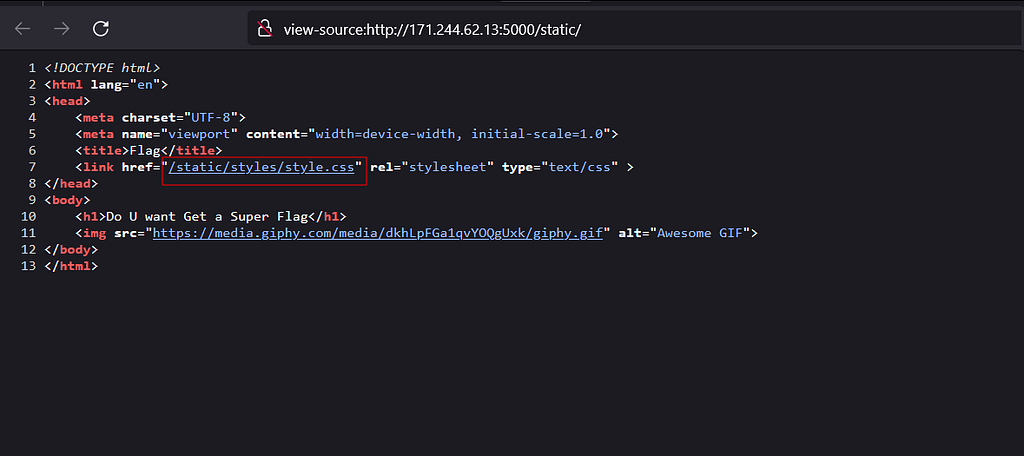Click the closing body tag
Viewport: 1024px width, 456px height.
pos(71,250)
